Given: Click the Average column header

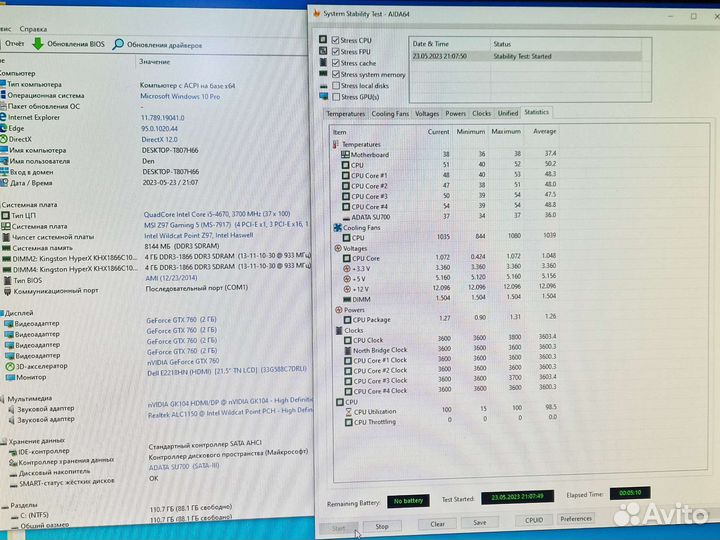Looking at the screenshot, I should (545, 131).
